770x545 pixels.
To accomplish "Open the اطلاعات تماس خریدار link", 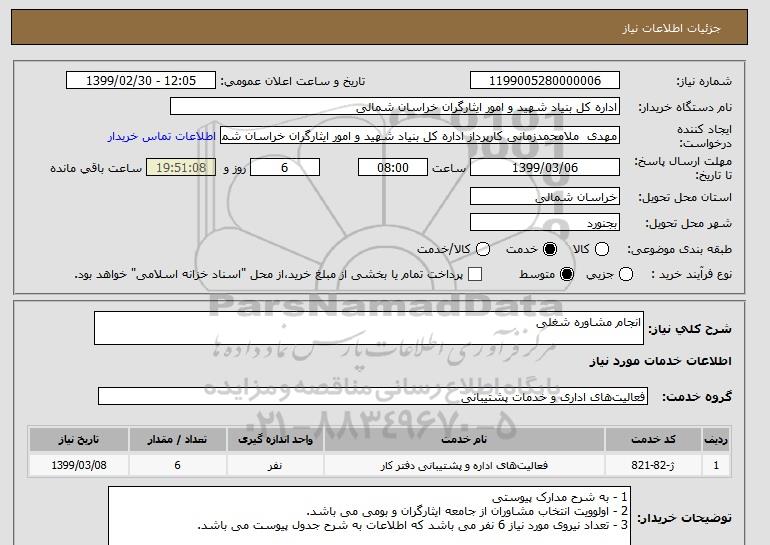I will tap(162, 136).
